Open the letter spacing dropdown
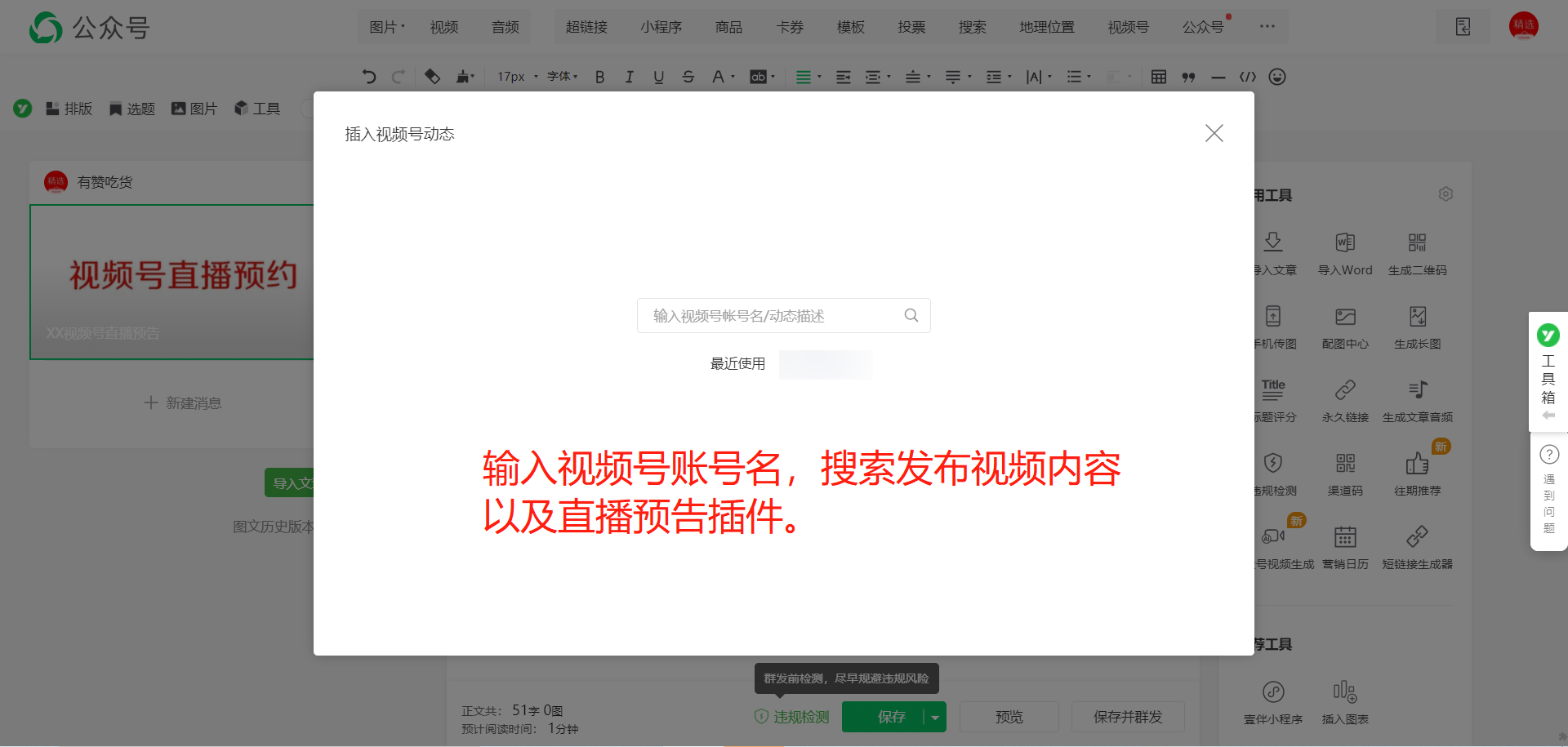 (x=1038, y=77)
